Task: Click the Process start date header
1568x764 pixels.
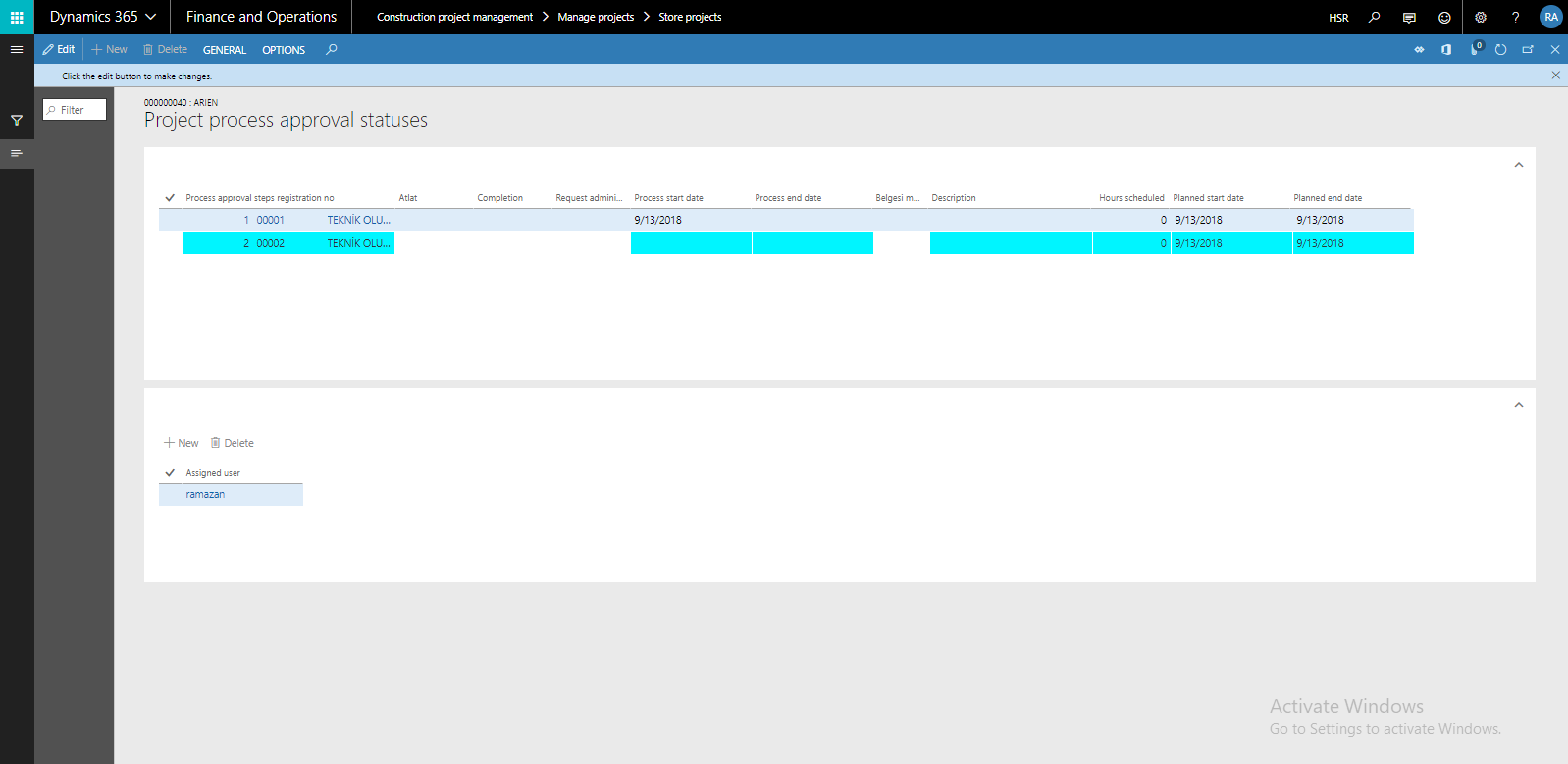Action: [669, 198]
